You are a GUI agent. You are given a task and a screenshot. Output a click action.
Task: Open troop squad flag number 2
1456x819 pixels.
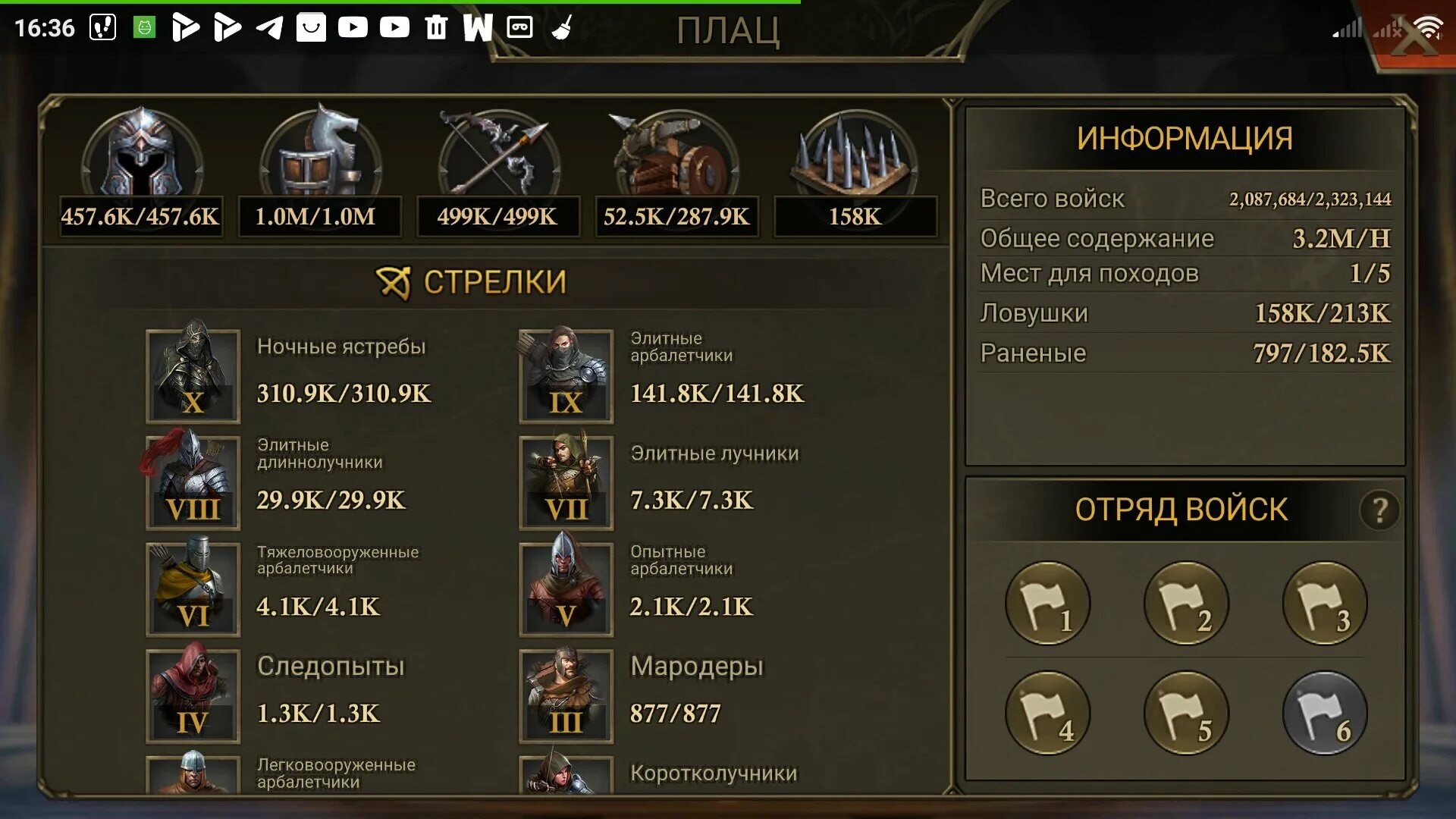click(1186, 604)
